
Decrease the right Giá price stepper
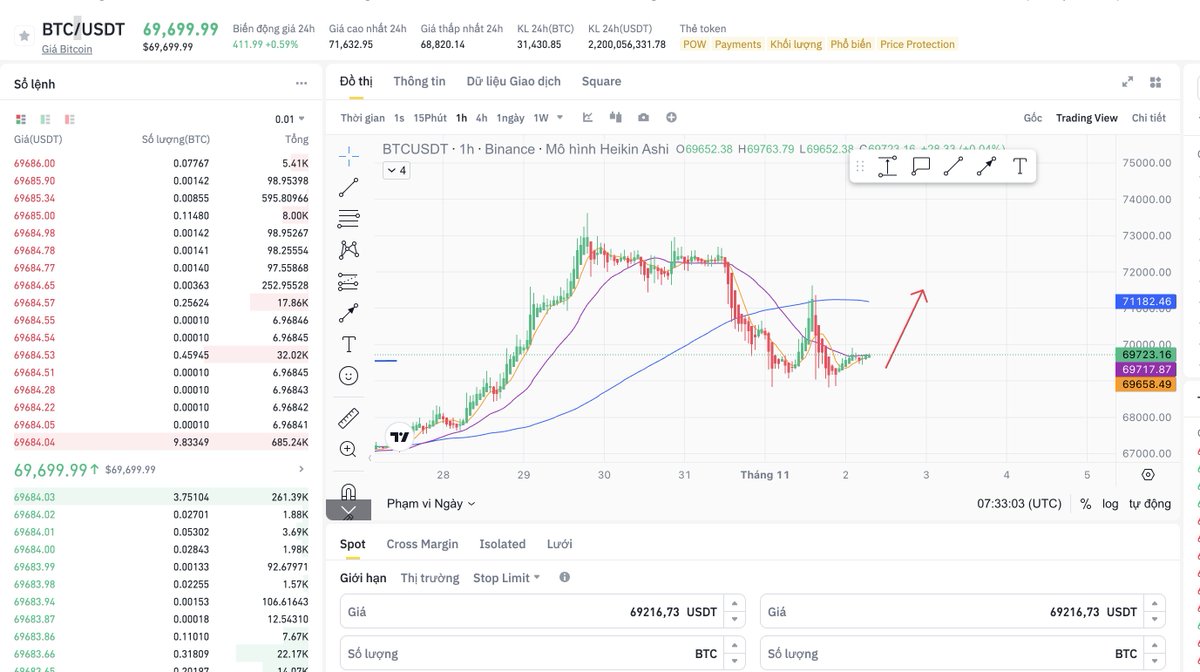(x=1155, y=618)
